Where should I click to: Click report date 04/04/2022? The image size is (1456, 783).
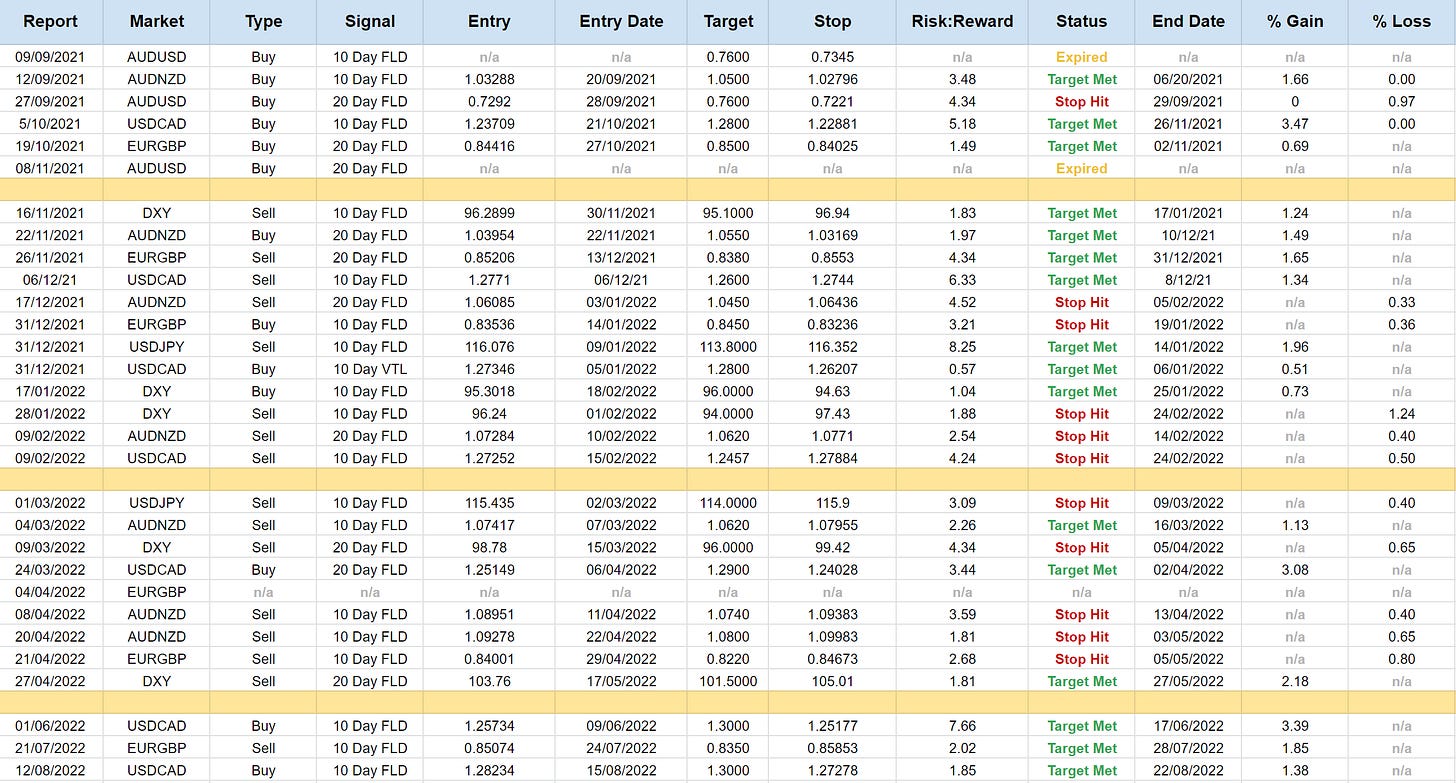tap(51, 592)
